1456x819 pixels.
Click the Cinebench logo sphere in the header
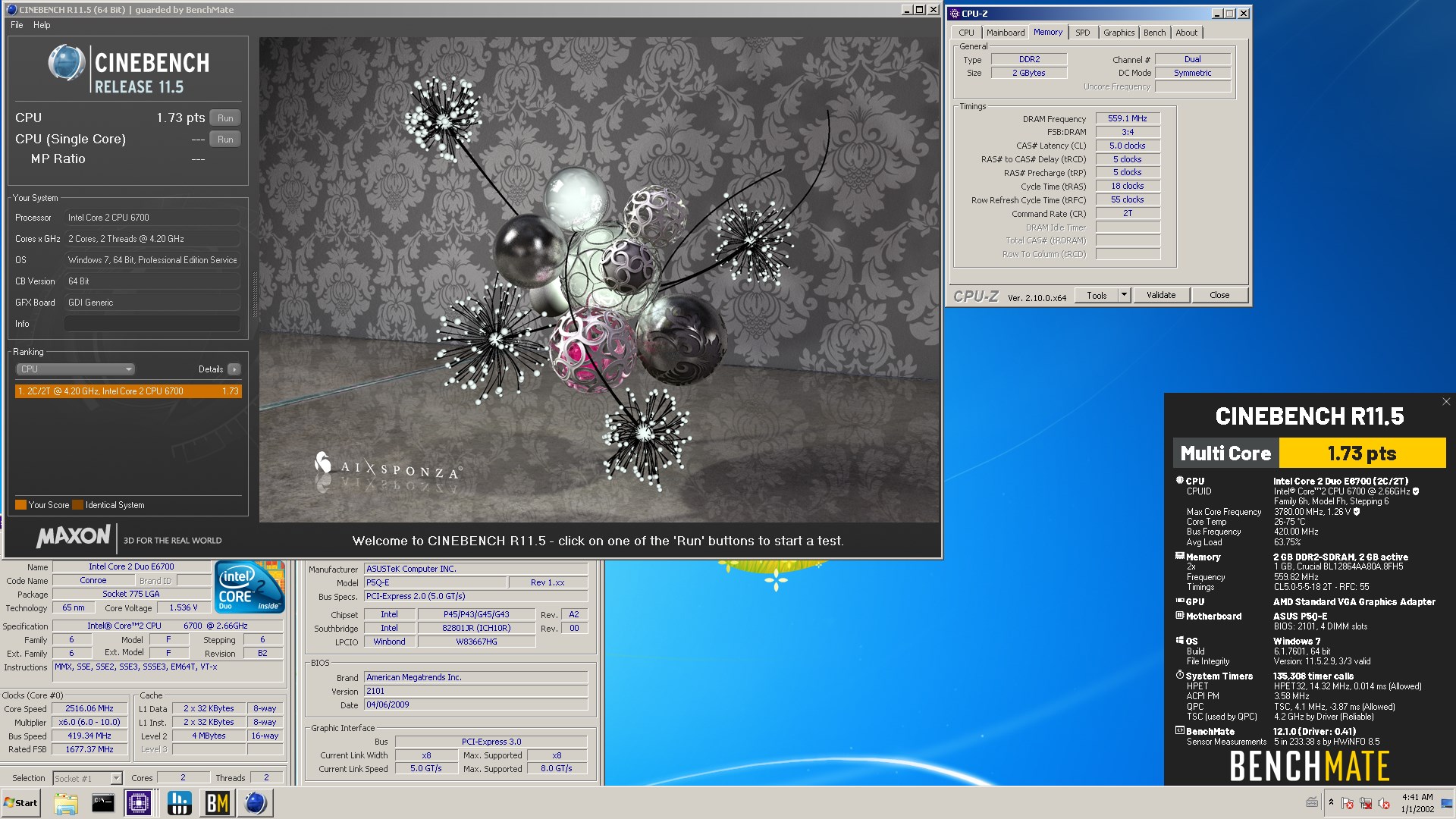[x=66, y=62]
